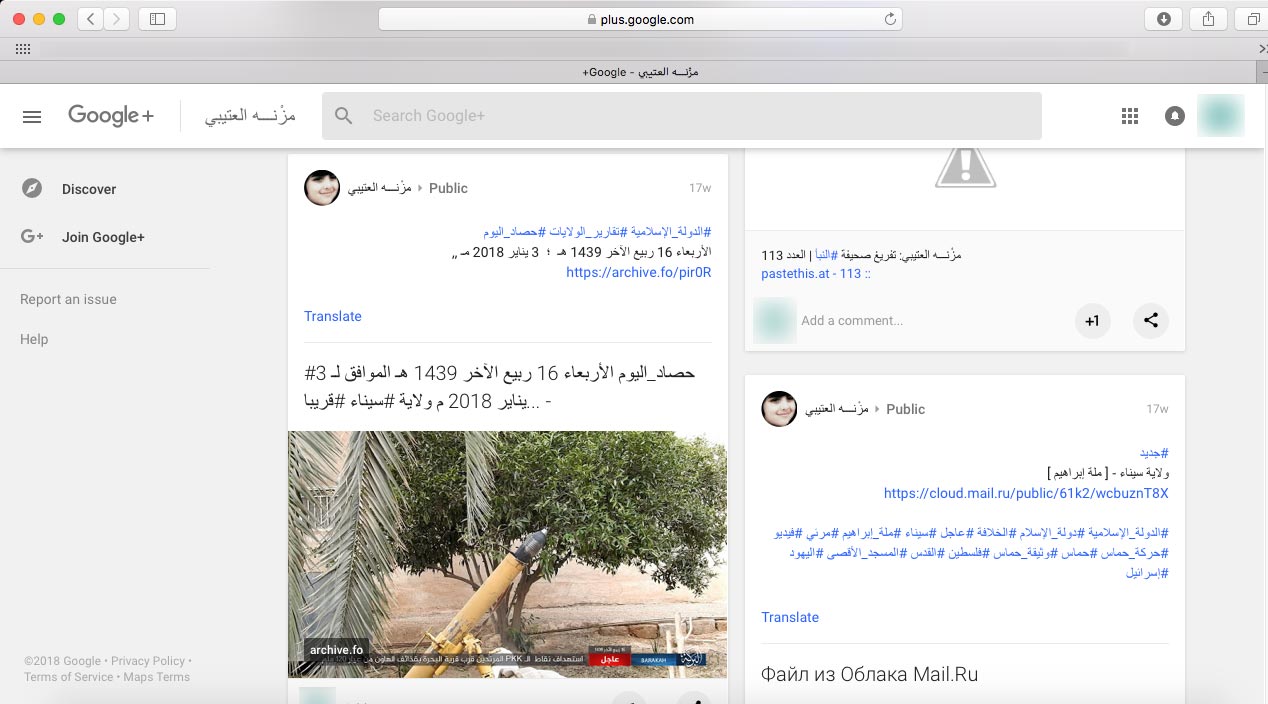Image resolution: width=1268 pixels, height=704 pixels.
Task: Open the profile avatar in the top-right corner
Action: click(x=1220, y=116)
